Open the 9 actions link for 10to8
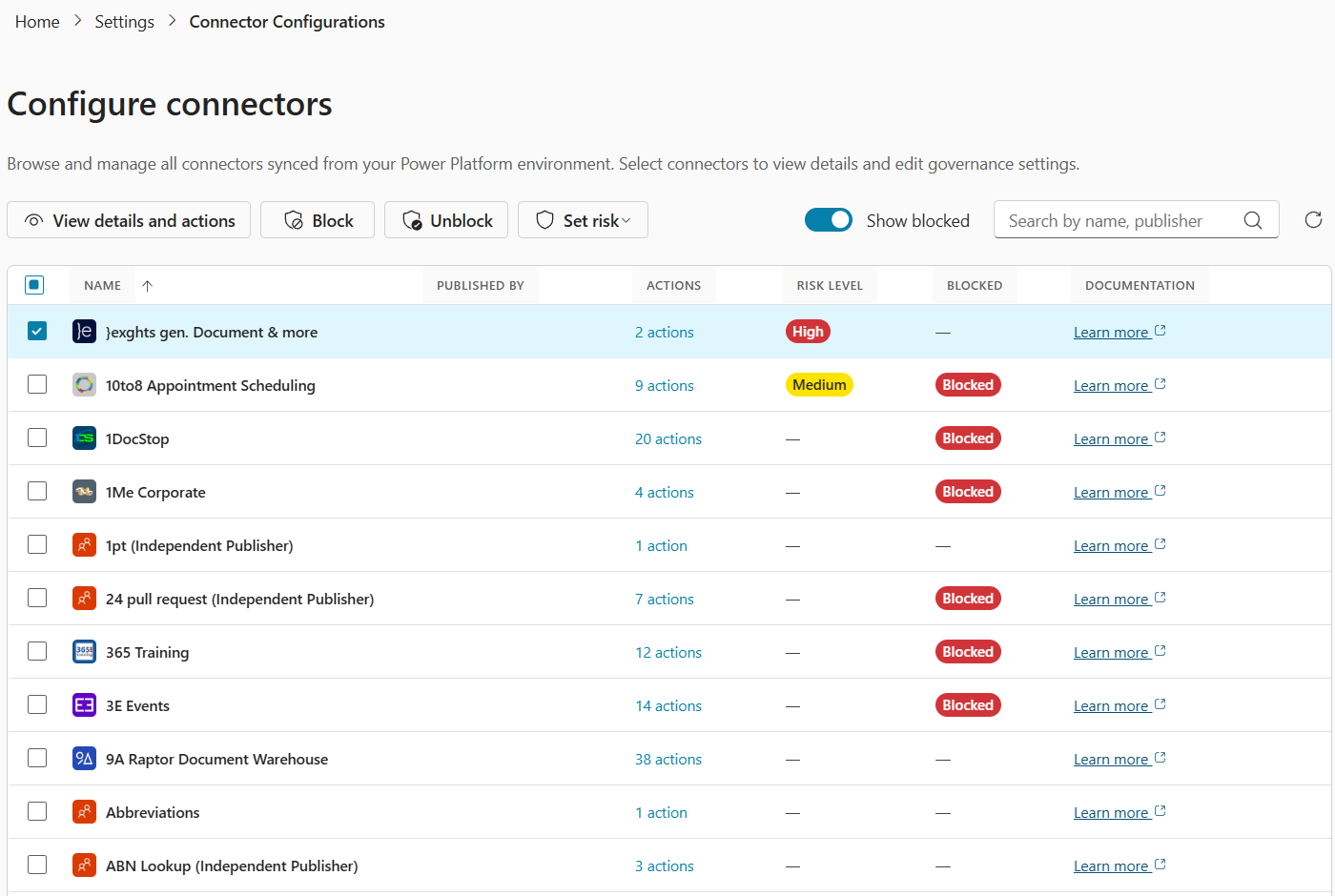This screenshot has width=1335, height=896. click(665, 385)
